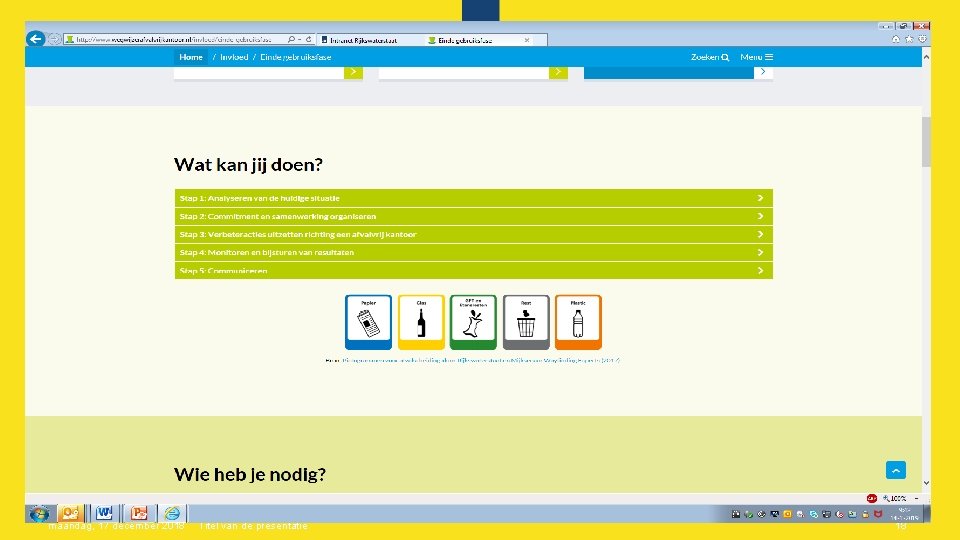Open PowerPoint from the taskbar
Screen dimensions: 960x540
coord(139,512)
